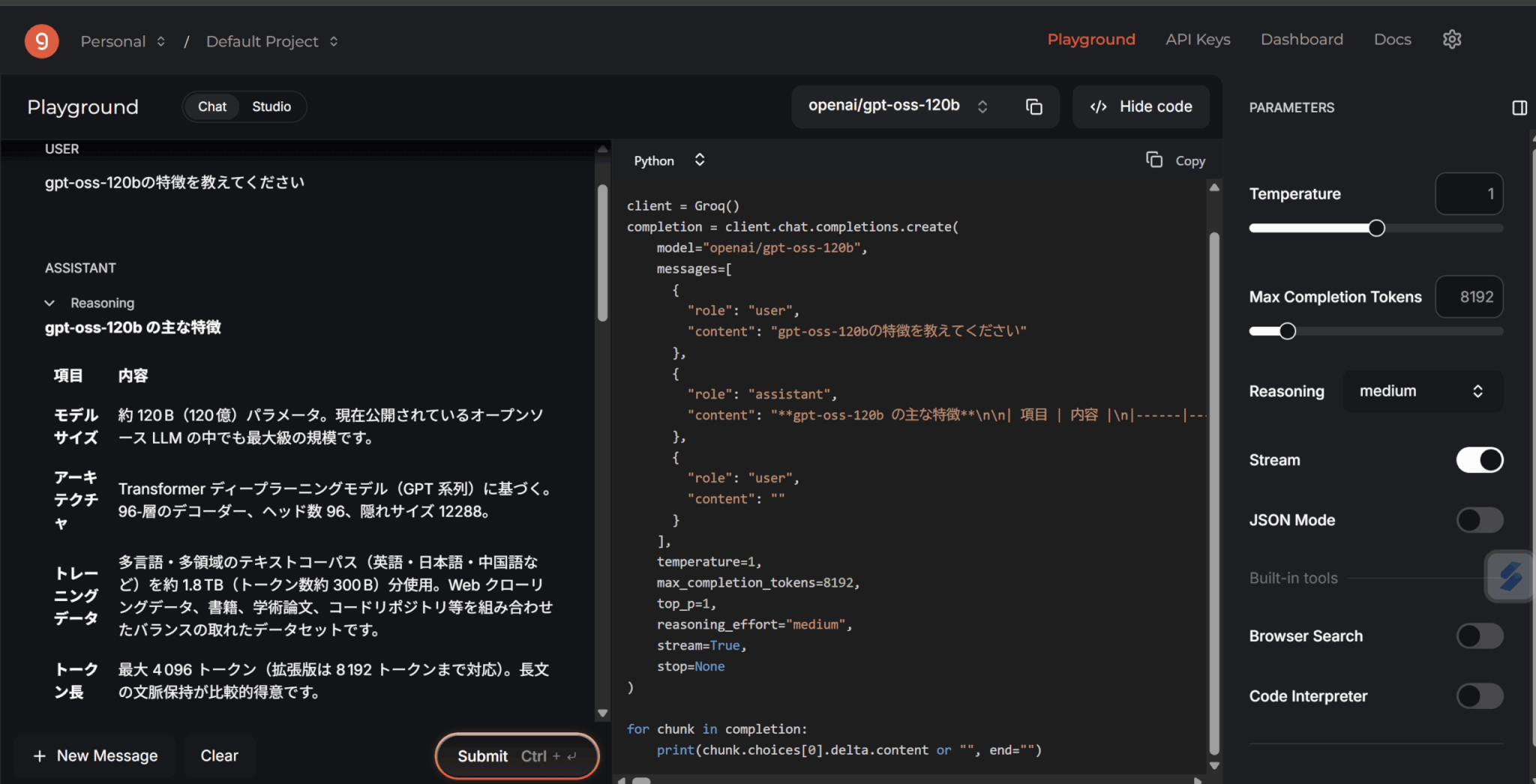
Task: Switch to Studio mode
Action: pyautogui.click(x=271, y=106)
